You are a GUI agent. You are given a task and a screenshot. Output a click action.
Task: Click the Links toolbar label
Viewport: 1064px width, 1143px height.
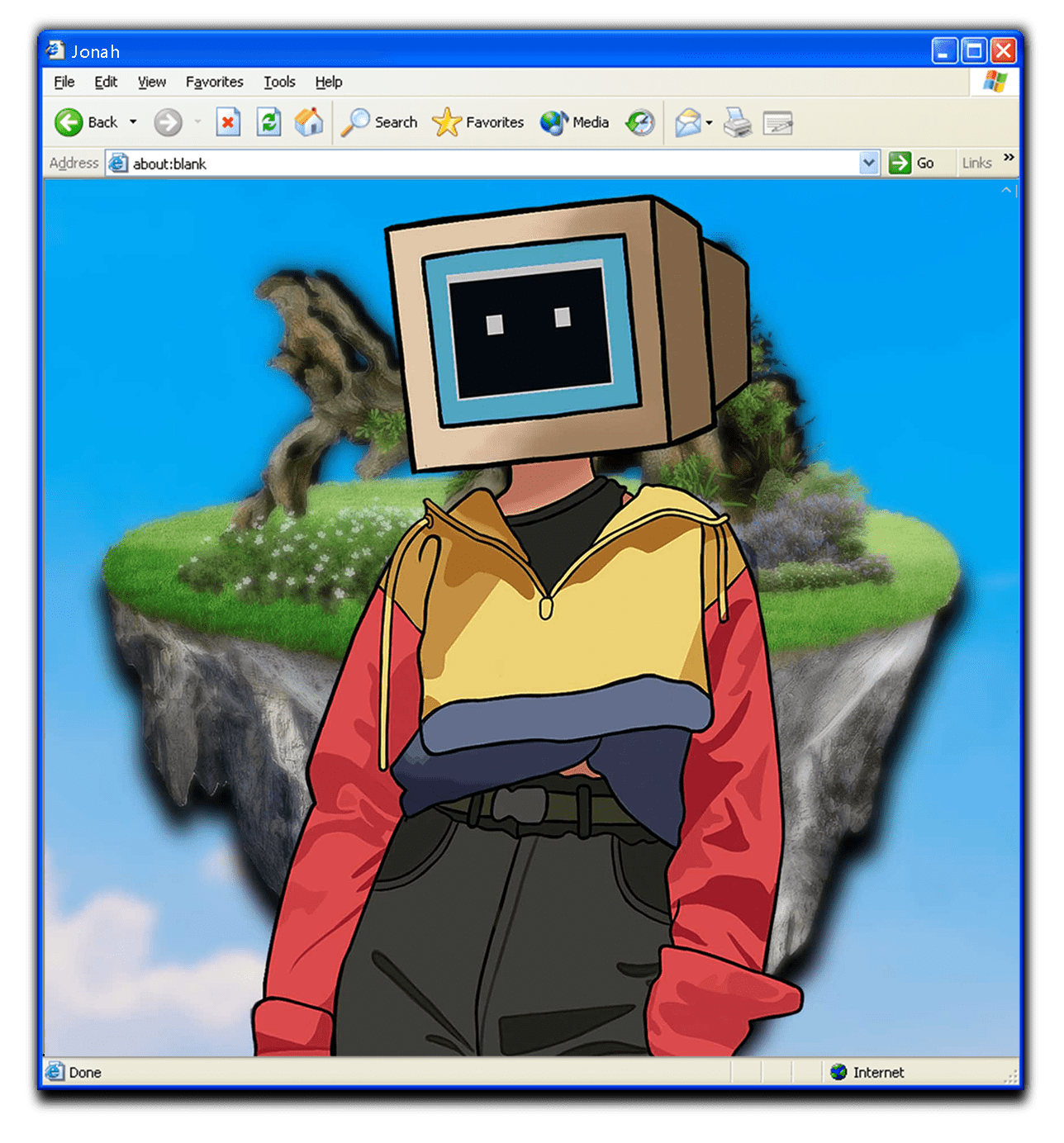coord(976,164)
